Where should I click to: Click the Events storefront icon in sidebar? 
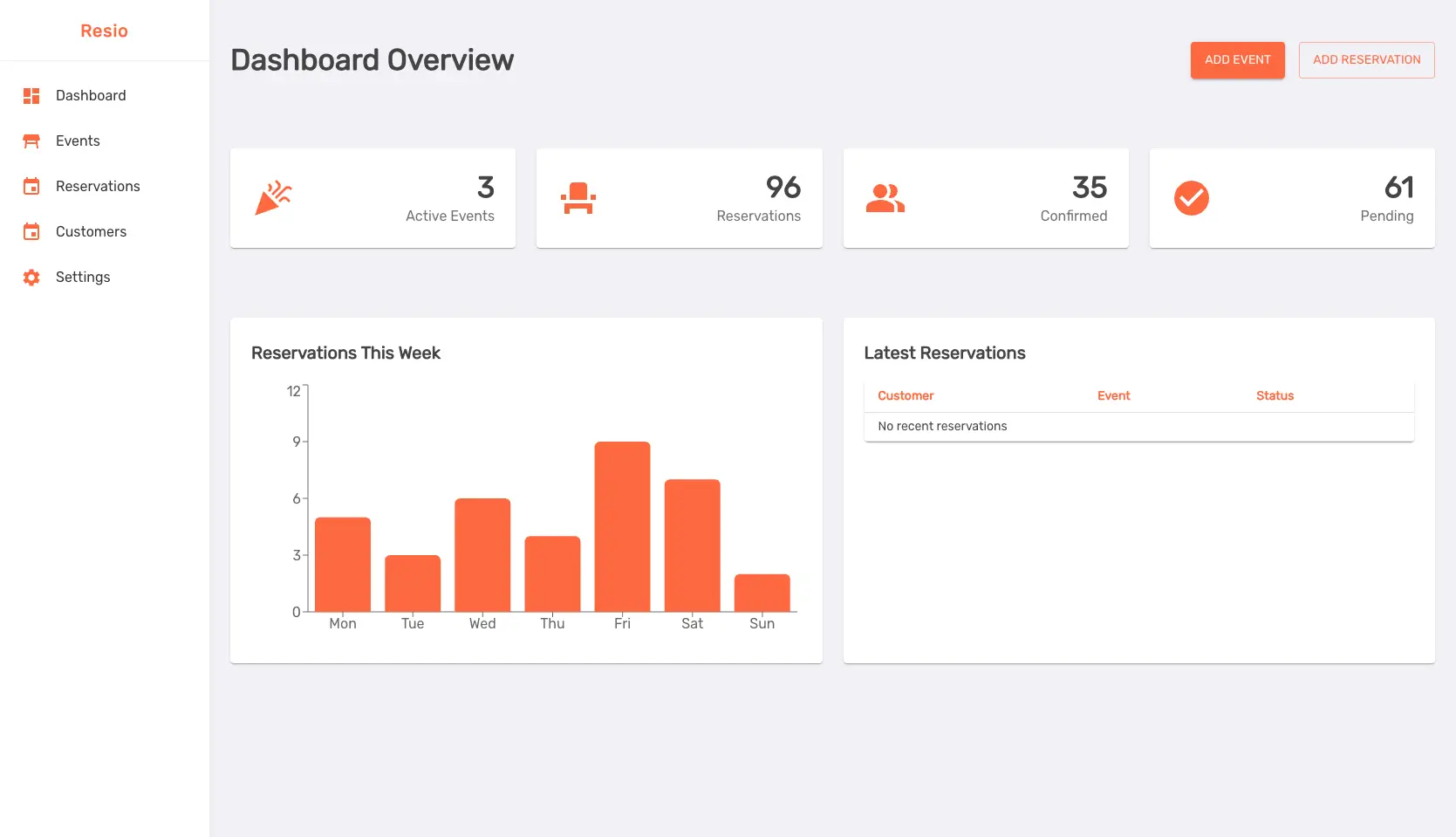(31, 141)
